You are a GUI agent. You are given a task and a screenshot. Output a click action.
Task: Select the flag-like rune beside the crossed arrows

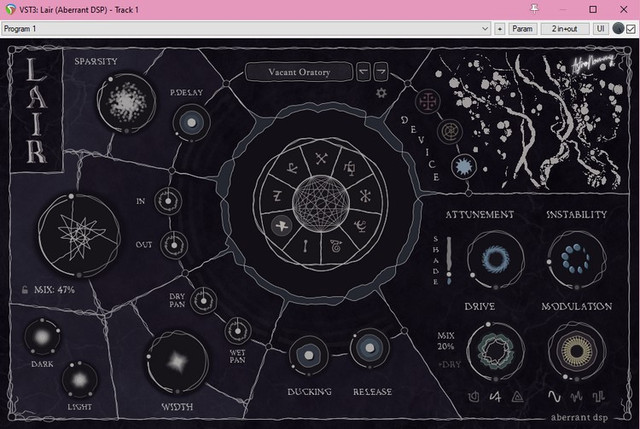pyautogui.click(x=350, y=168)
